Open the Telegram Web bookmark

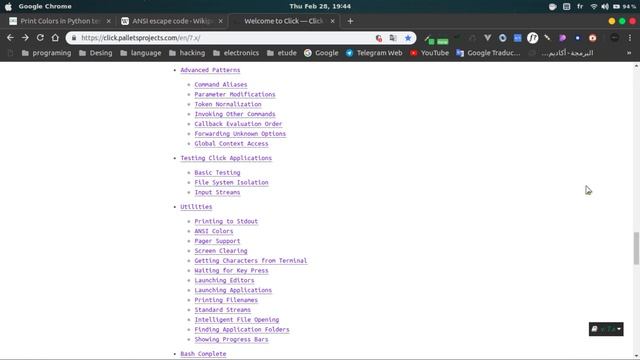point(374,53)
